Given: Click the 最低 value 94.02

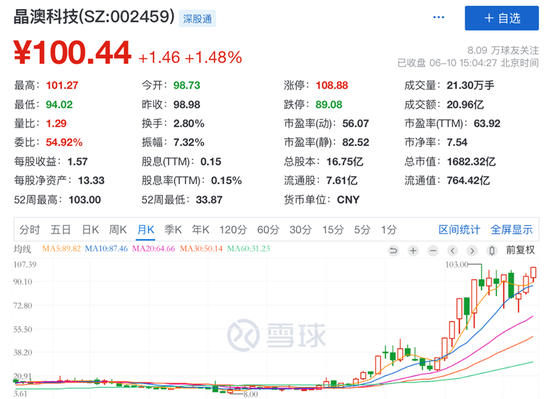Looking at the screenshot, I should tap(59, 104).
